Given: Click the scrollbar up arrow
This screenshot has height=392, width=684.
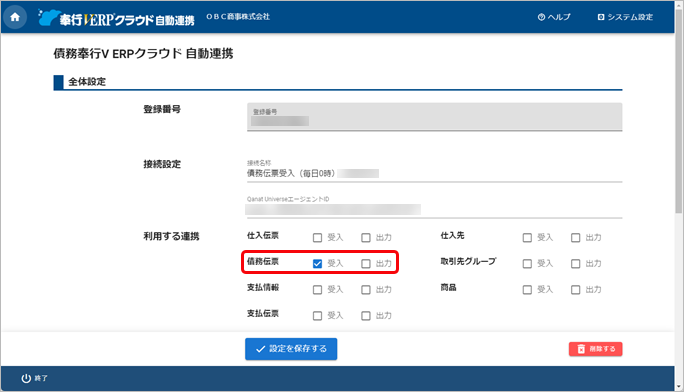Looking at the screenshot, I should [679, 4].
